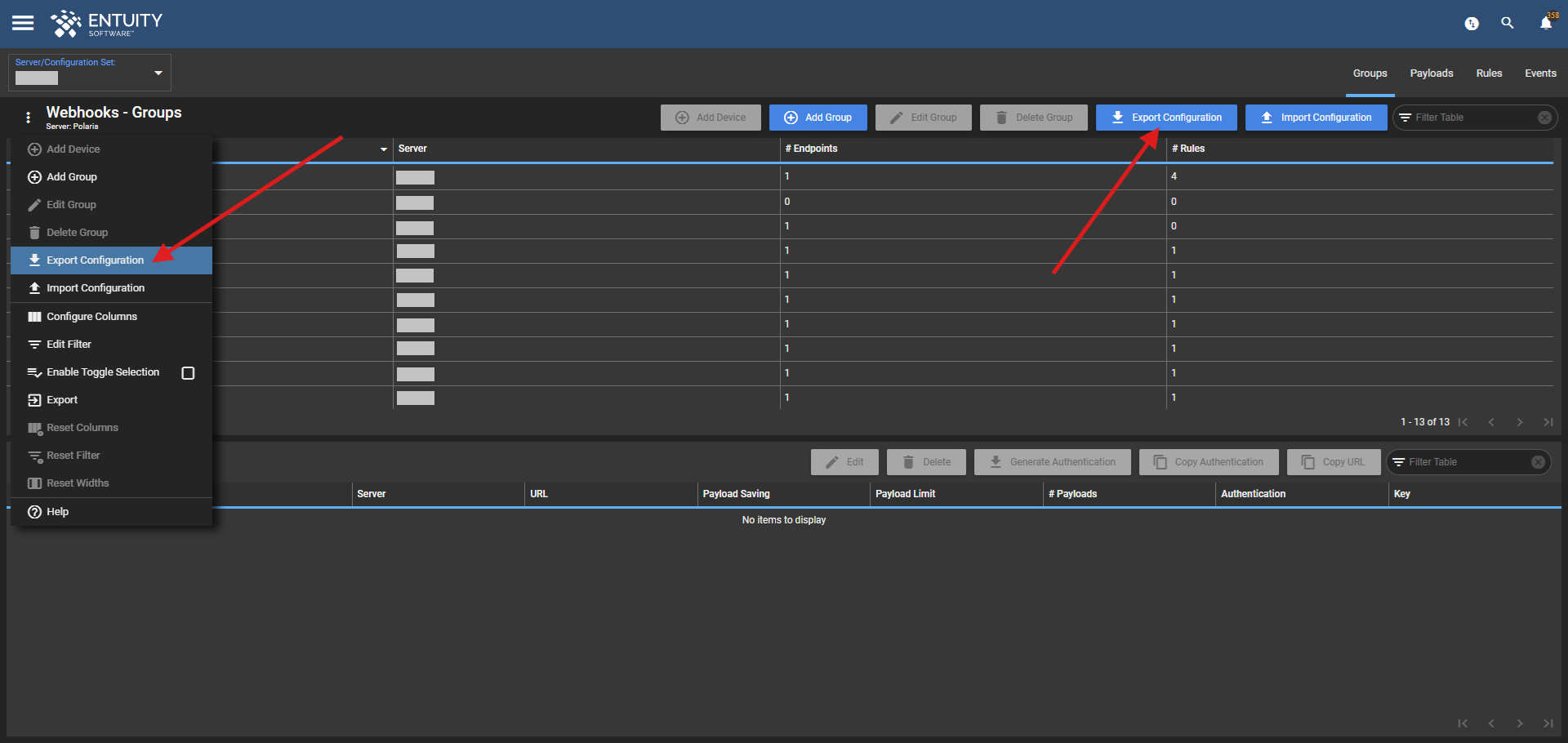Choose Export in the context menu

111,400
